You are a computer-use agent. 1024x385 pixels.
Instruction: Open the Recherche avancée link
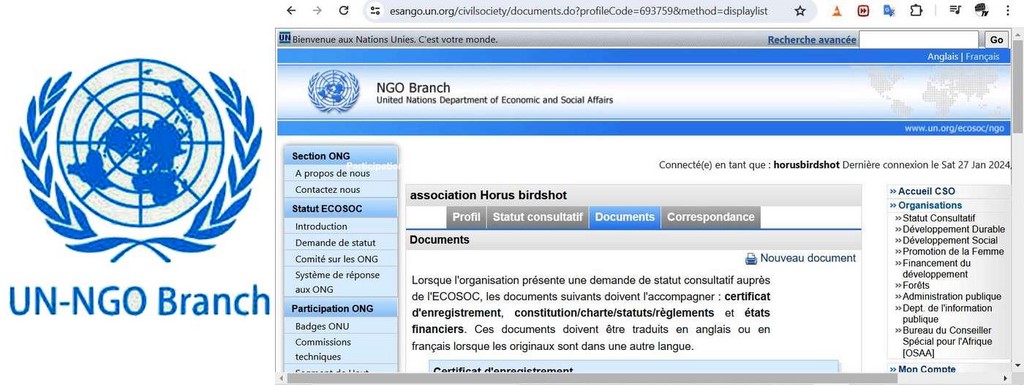(812, 40)
